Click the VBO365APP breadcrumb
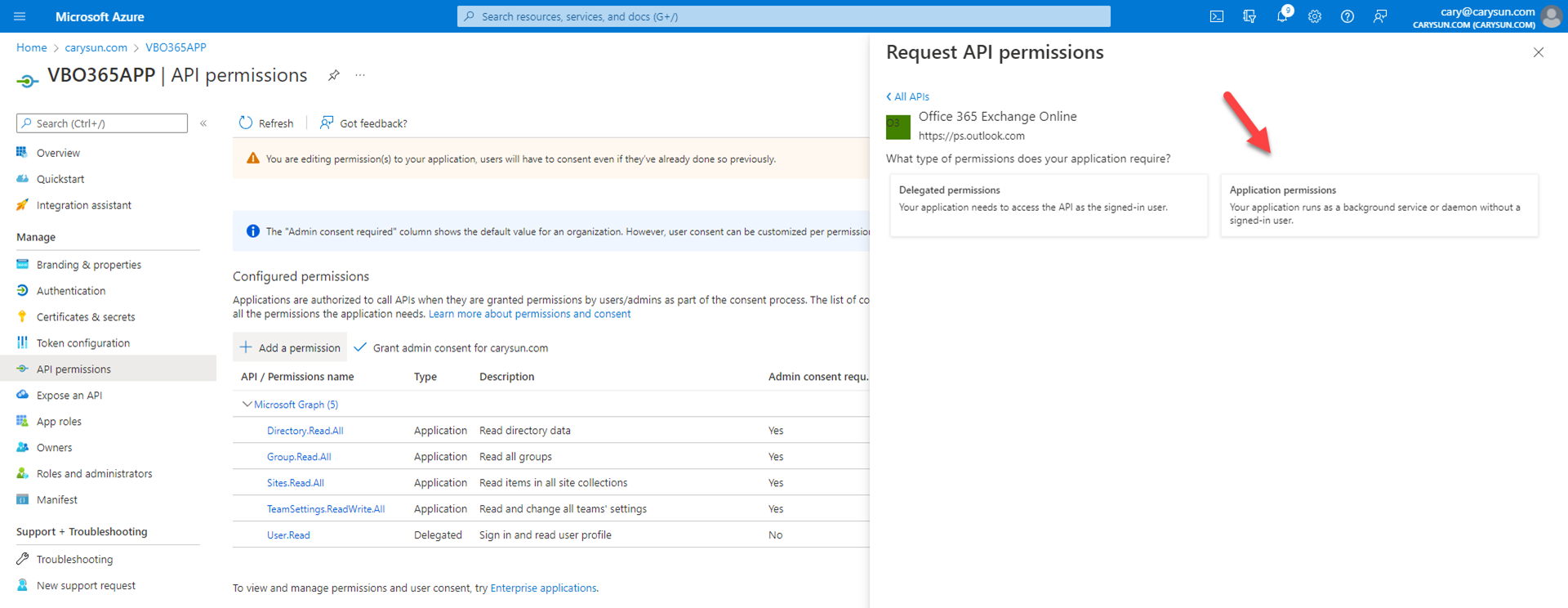 pyautogui.click(x=176, y=47)
